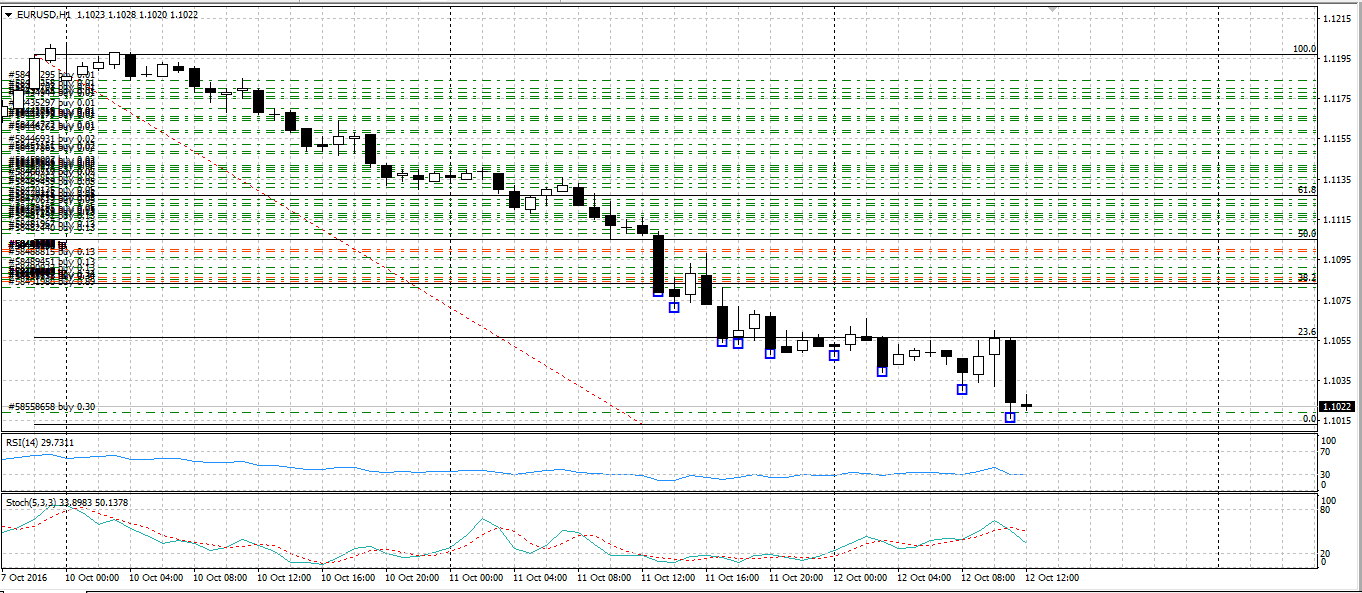Image resolution: width=1362 pixels, height=593 pixels.
Task: Click the chart shift triangle marker at top
Action: pos(1051,9)
